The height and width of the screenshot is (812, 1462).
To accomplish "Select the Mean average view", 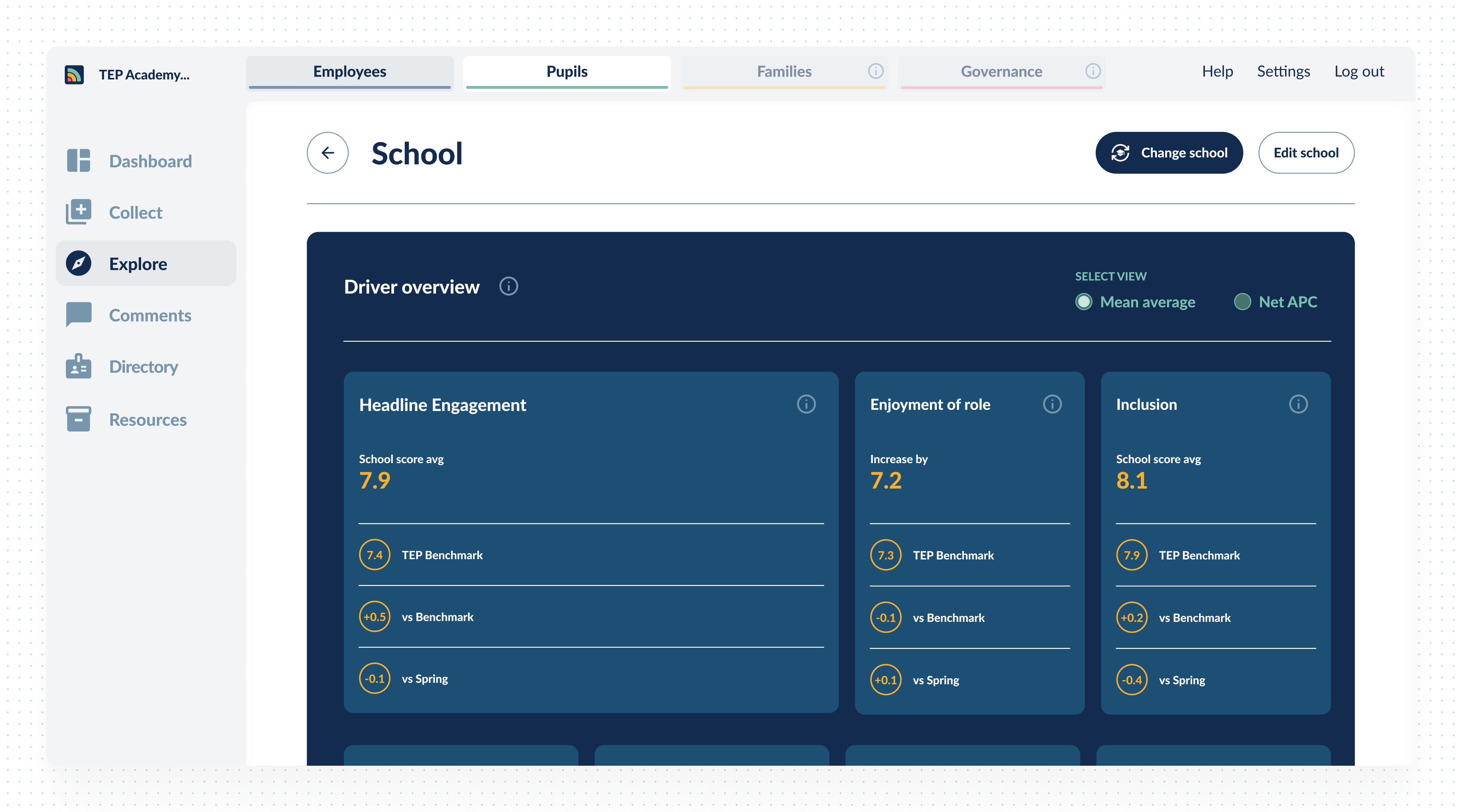I will [1135, 302].
